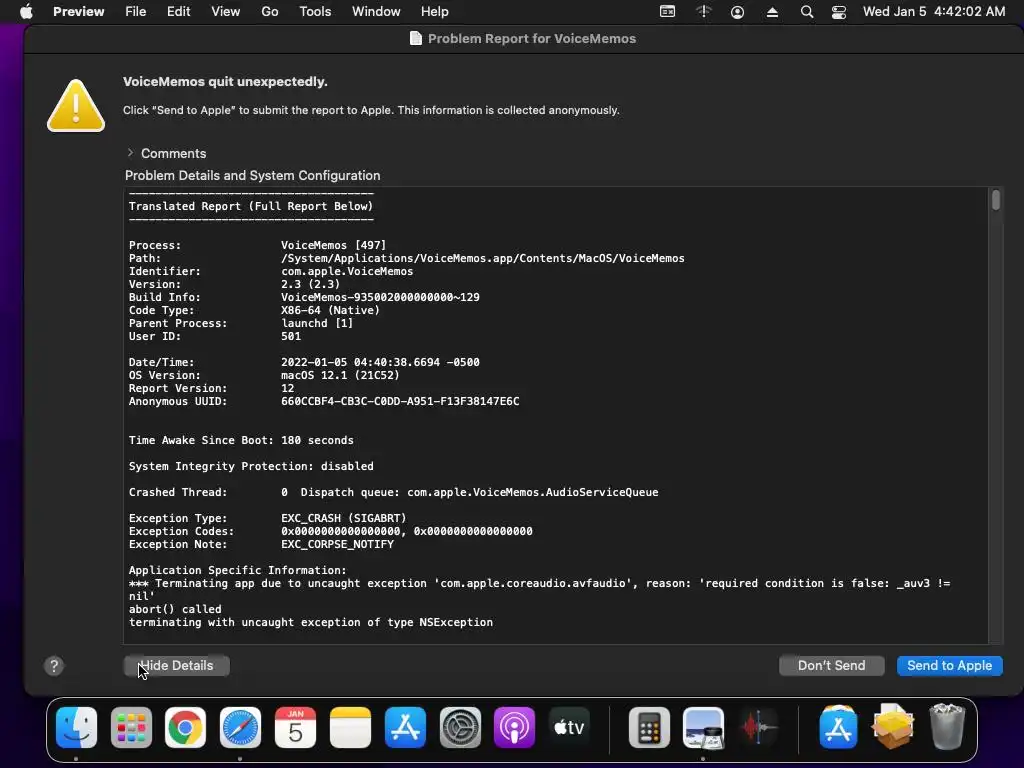Click 'Translated Report (Full Report Below)' heading
The height and width of the screenshot is (768, 1024).
[251, 206]
